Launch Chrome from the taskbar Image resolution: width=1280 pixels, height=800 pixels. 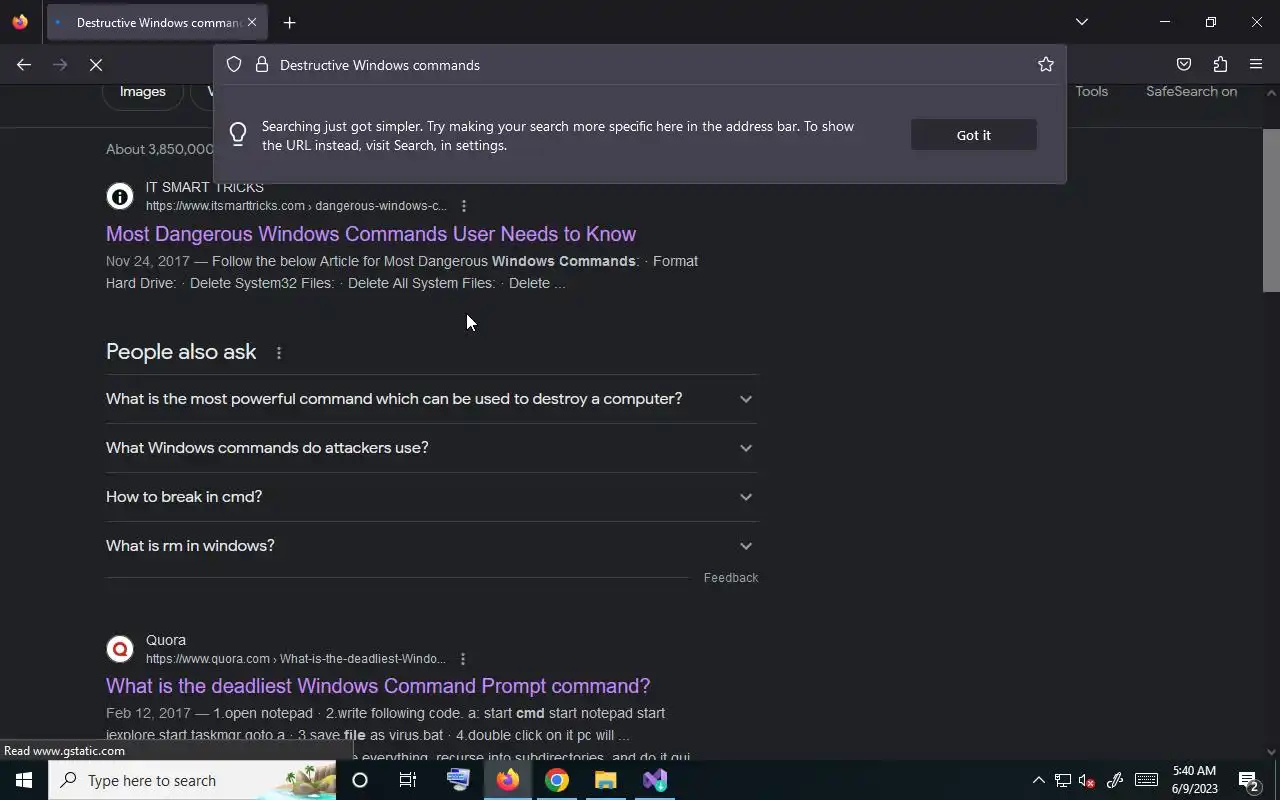(557, 780)
